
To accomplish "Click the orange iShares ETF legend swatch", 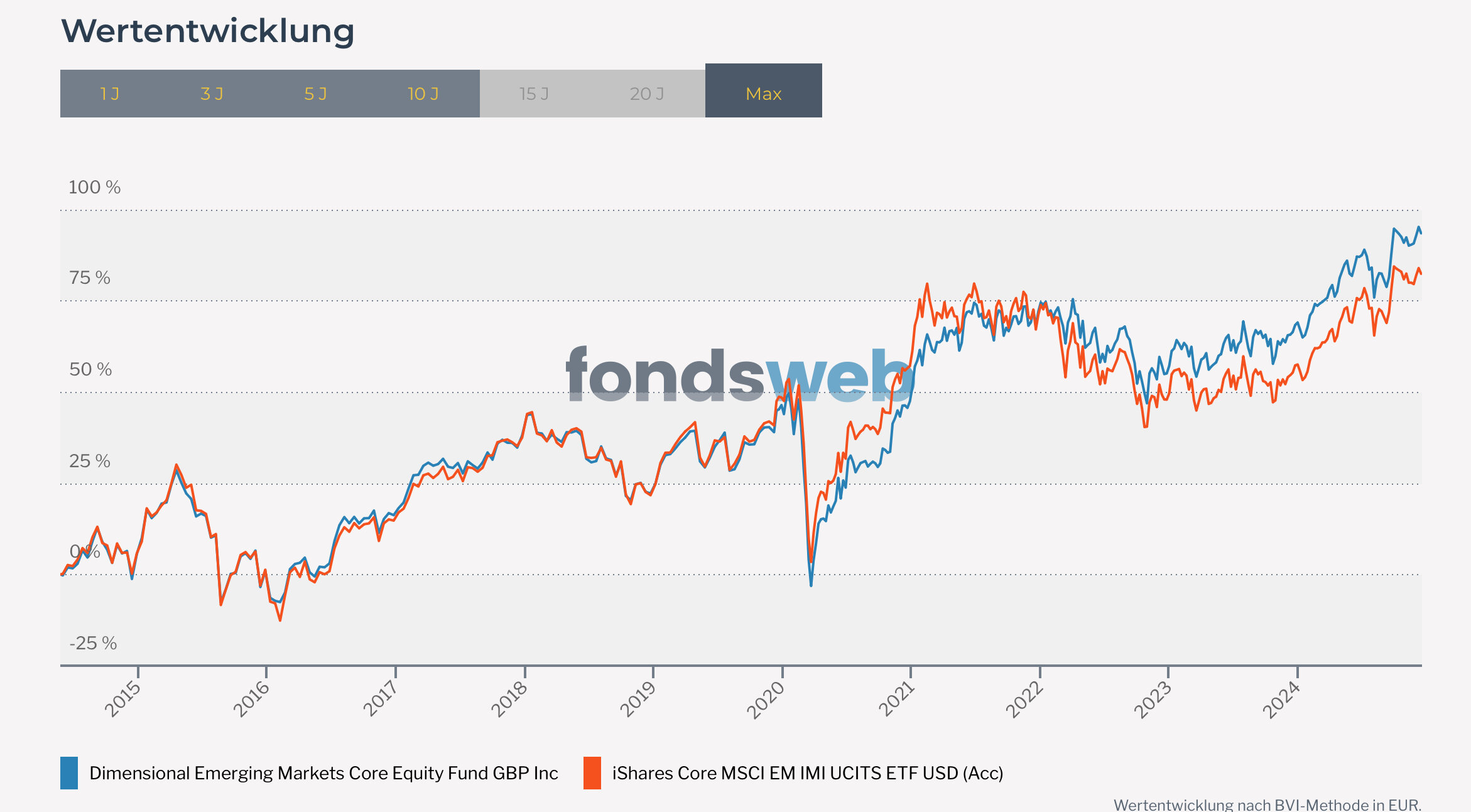I will tap(592, 773).
